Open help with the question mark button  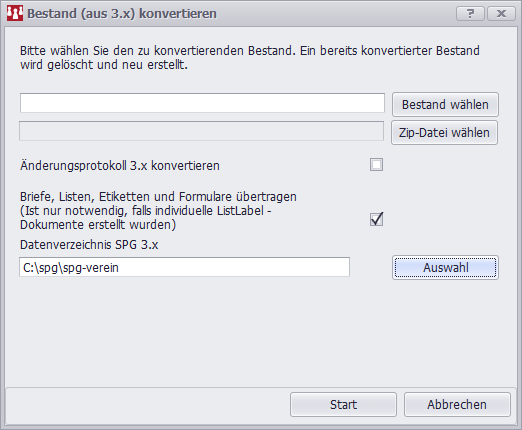[470, 14]
